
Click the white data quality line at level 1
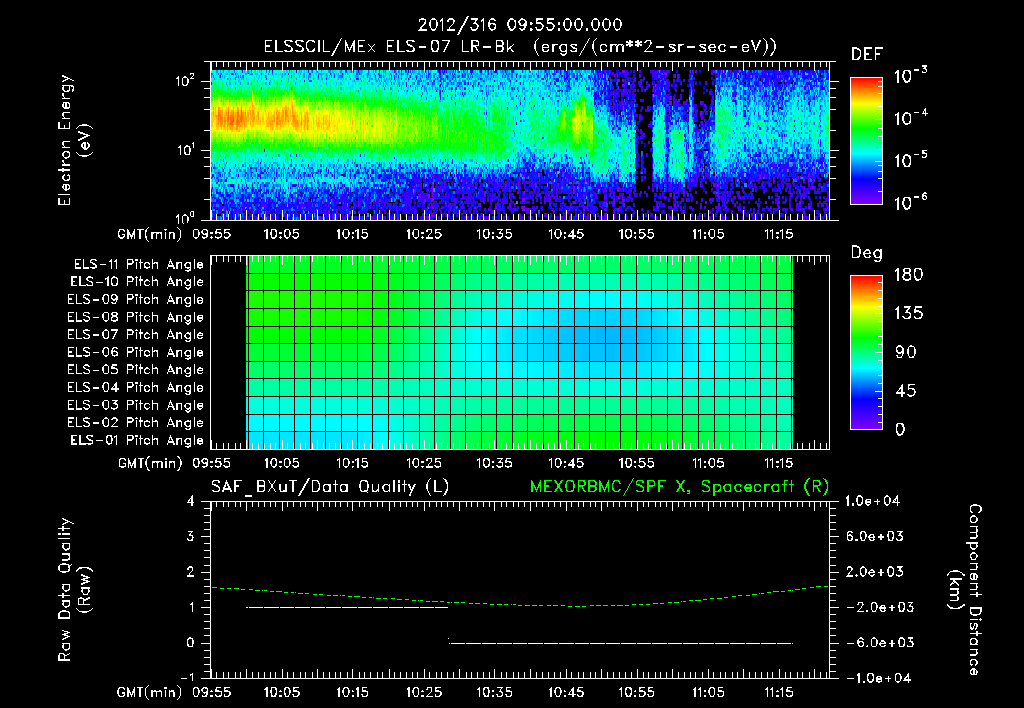347,607
